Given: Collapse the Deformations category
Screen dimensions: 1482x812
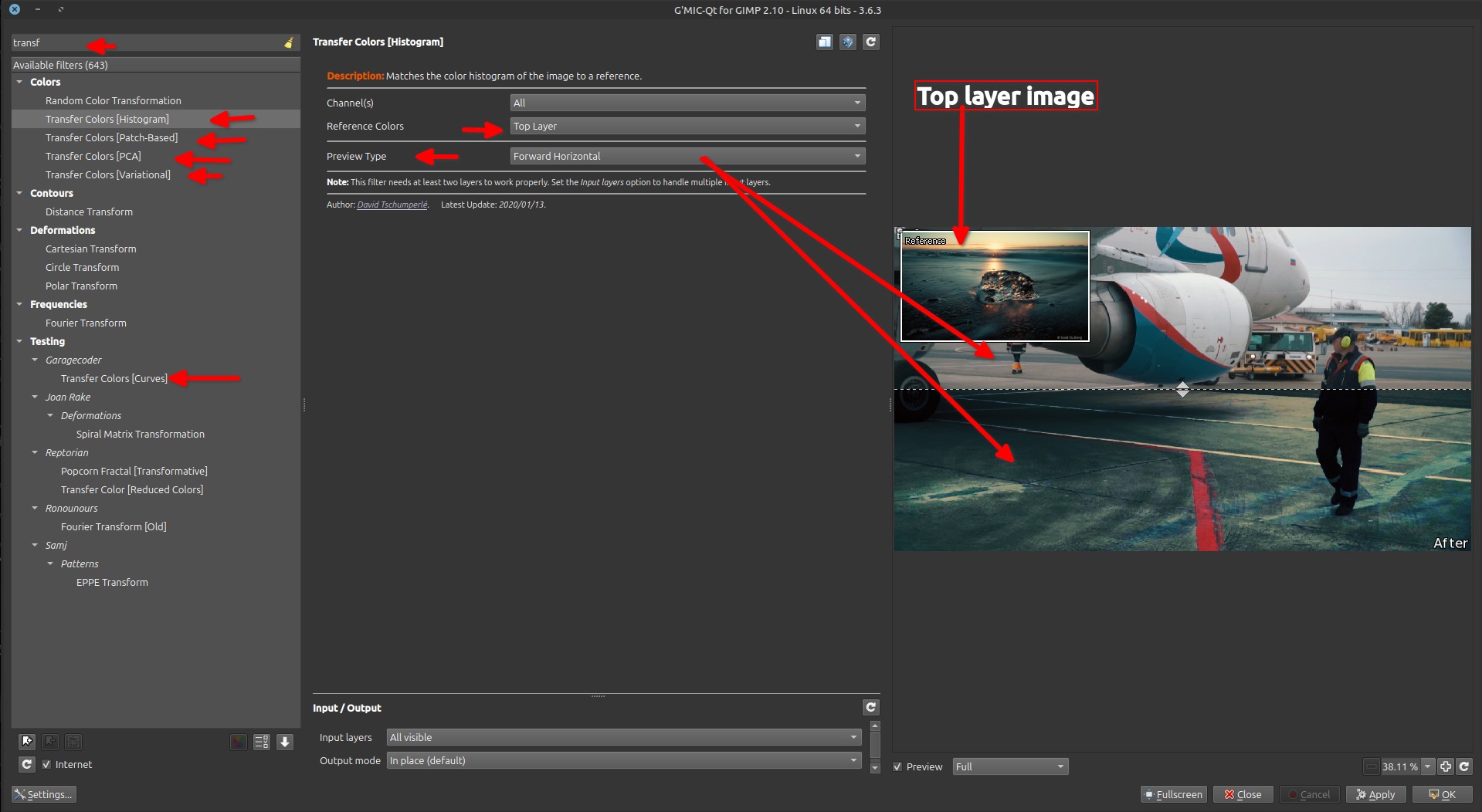Looking at the screenshot, I should coord(19,230).
